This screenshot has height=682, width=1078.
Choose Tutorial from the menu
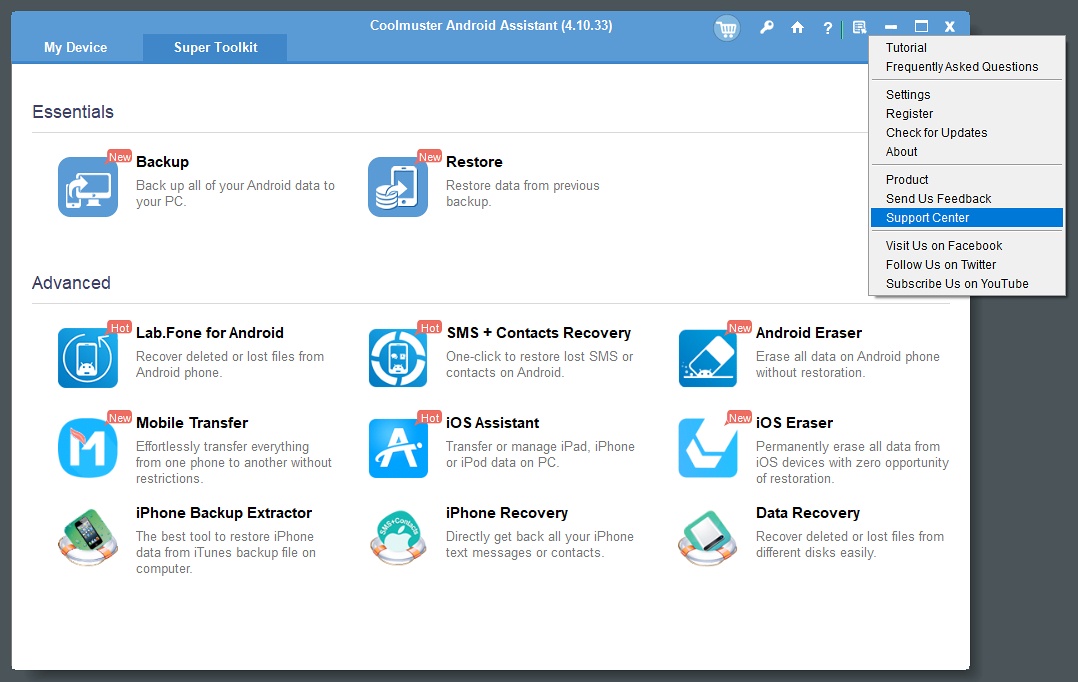click(967, 47)
